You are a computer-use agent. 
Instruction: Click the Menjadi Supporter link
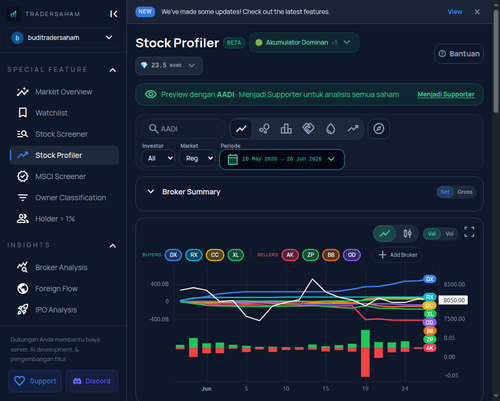tap(446, 94)
